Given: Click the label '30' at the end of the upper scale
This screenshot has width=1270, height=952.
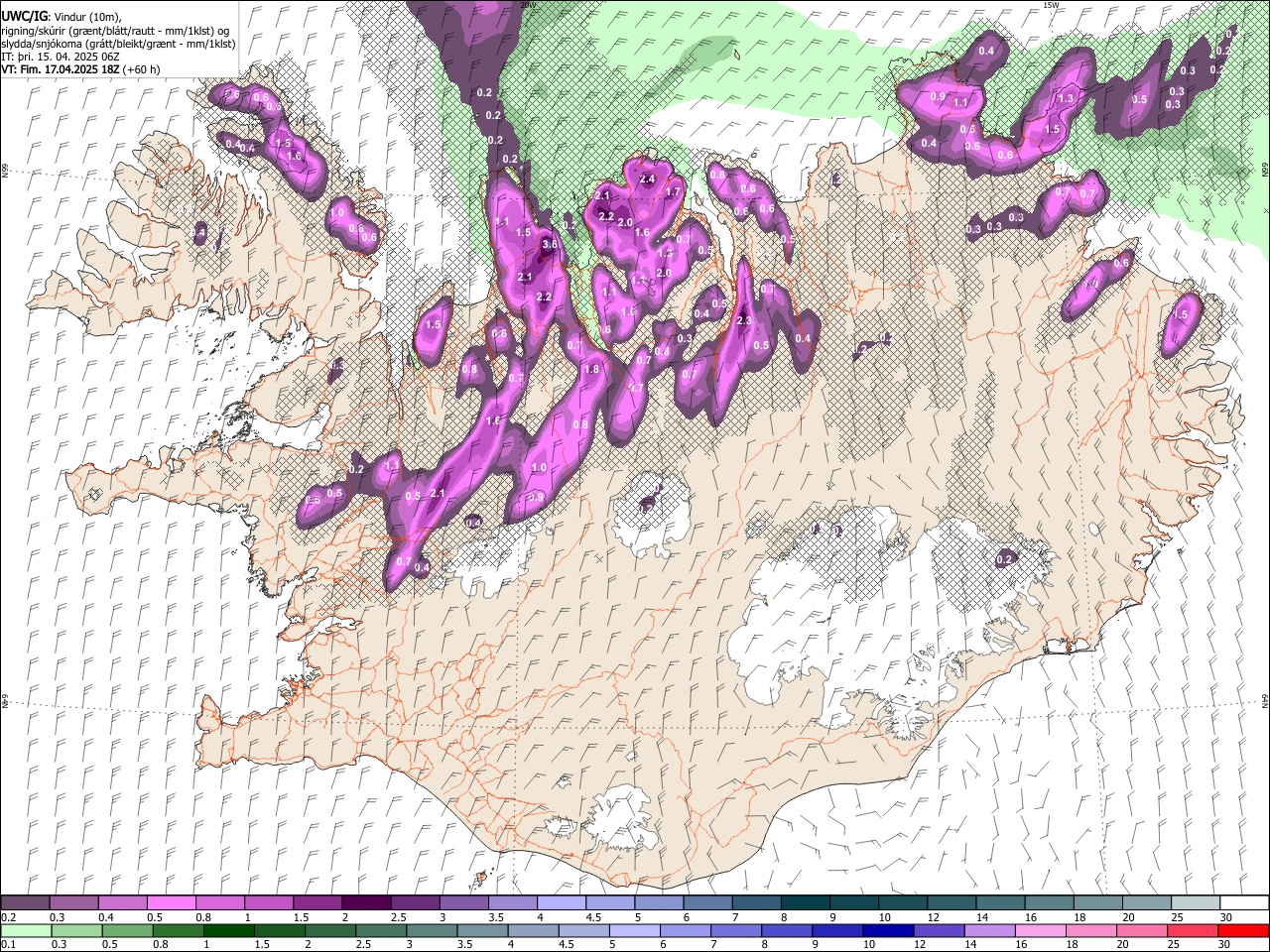Looking at the screenshot, I should [1226, 917].
